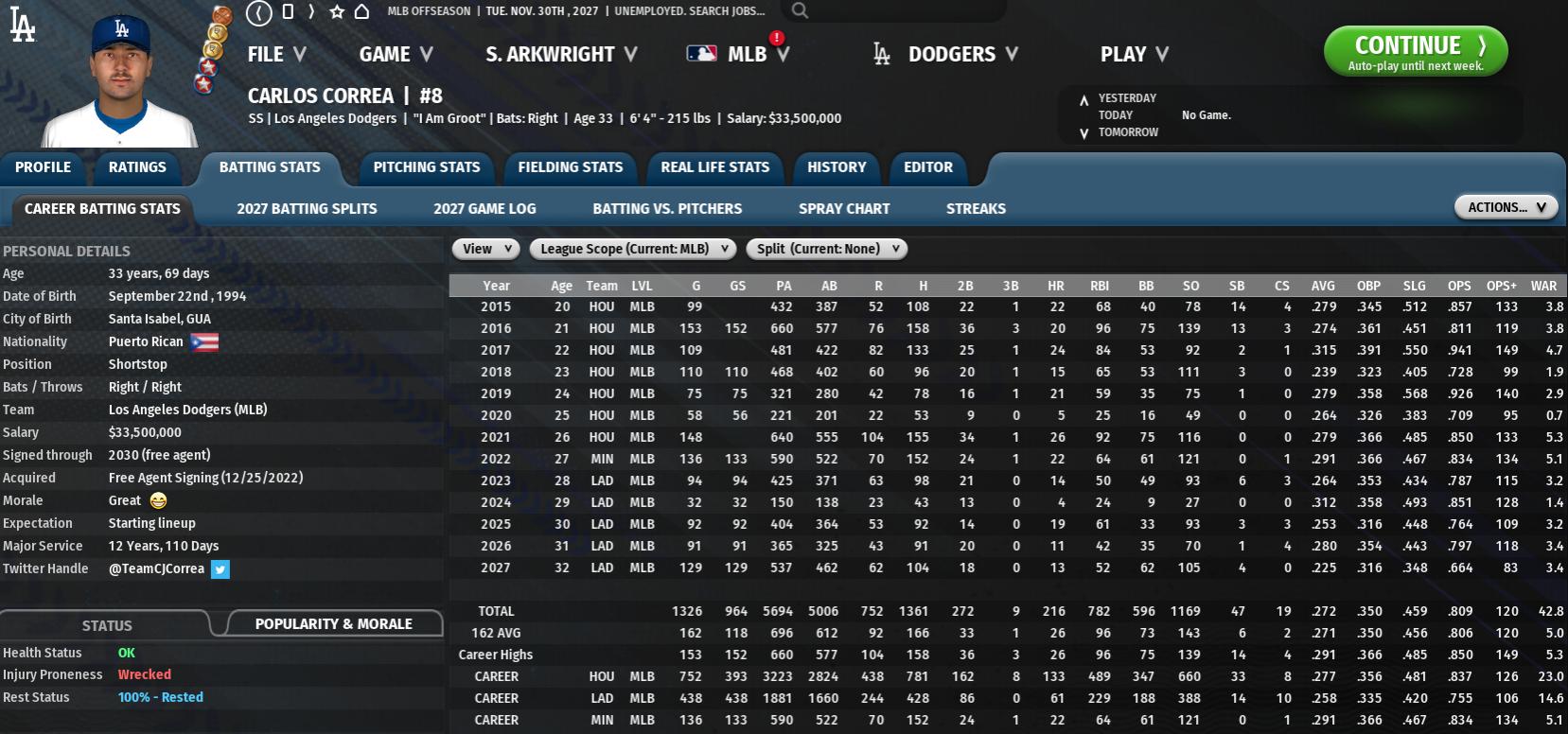The image size is (1568, 734).
Task: Go back with the circled left arrow
Action: click(259, 12)
